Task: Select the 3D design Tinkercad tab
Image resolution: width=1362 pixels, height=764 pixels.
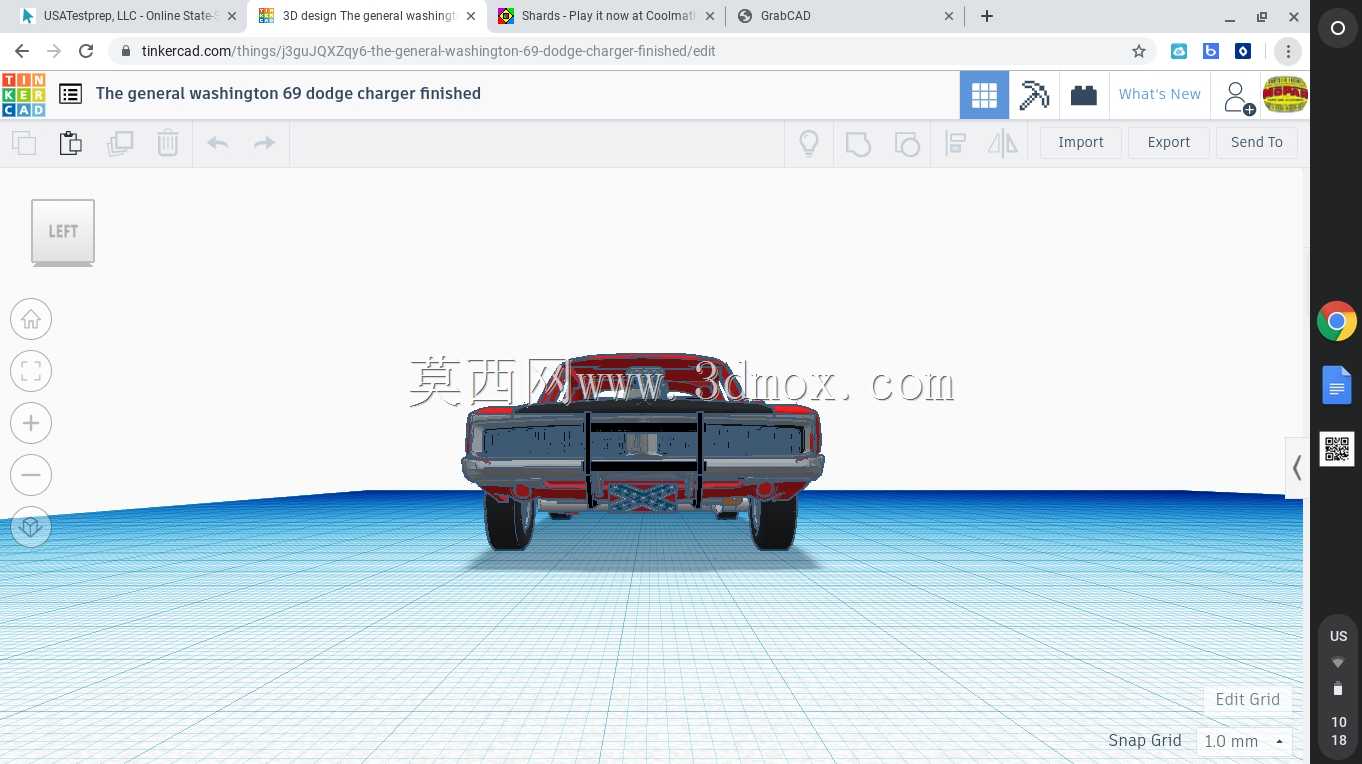Action: (x=367, y=16)
